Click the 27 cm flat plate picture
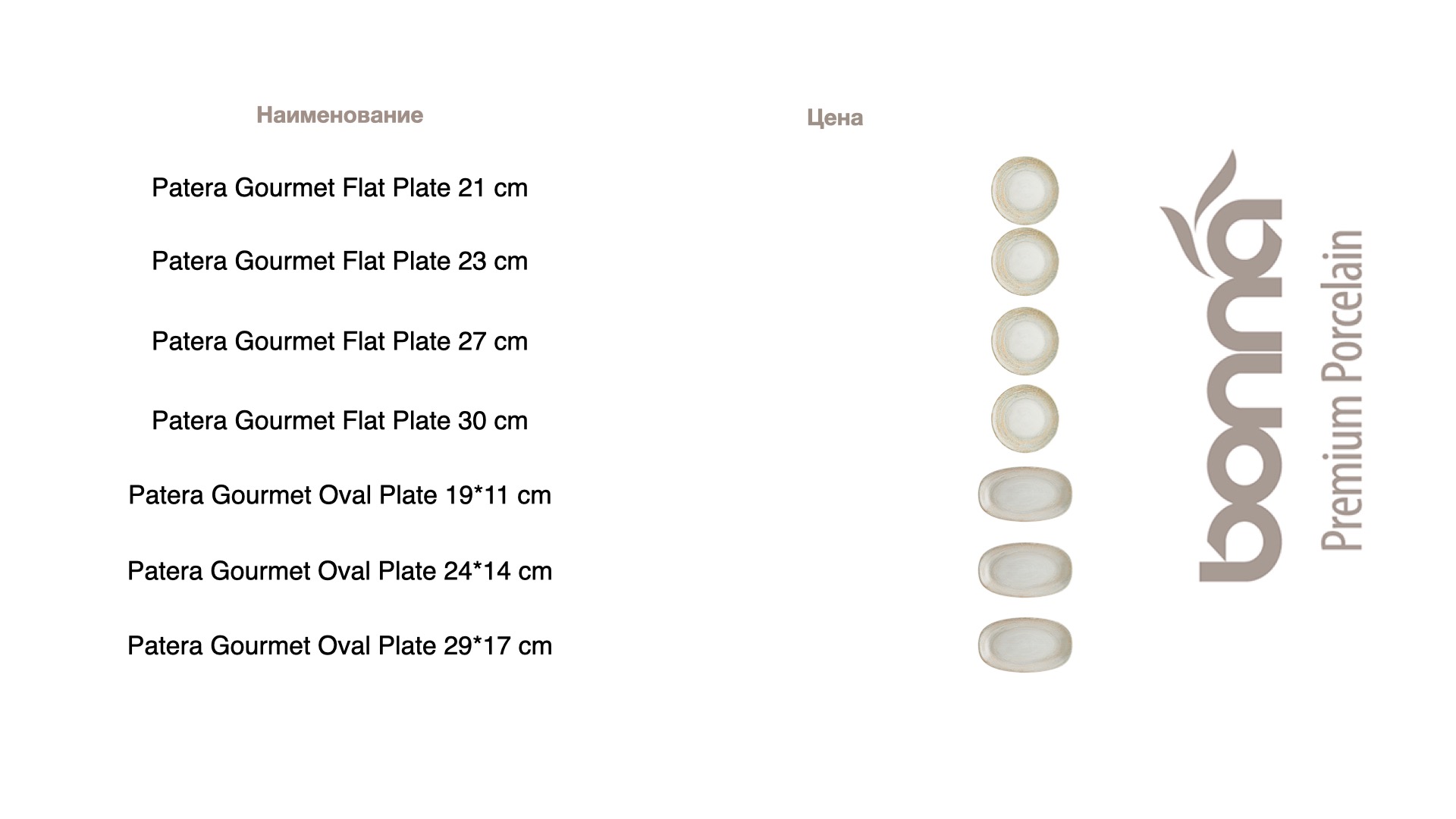Screen dimensions: 1456x819 click(1025, 341)
